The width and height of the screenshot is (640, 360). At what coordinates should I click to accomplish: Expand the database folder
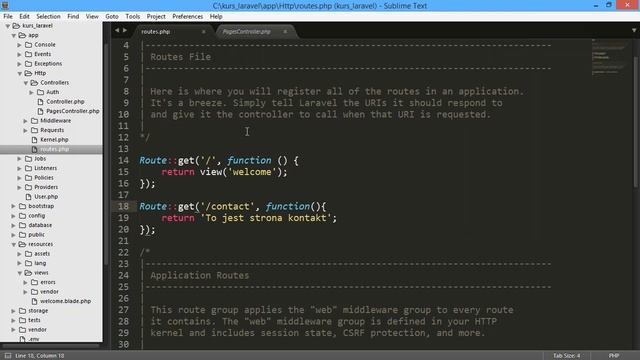click(x=14, y=225)
